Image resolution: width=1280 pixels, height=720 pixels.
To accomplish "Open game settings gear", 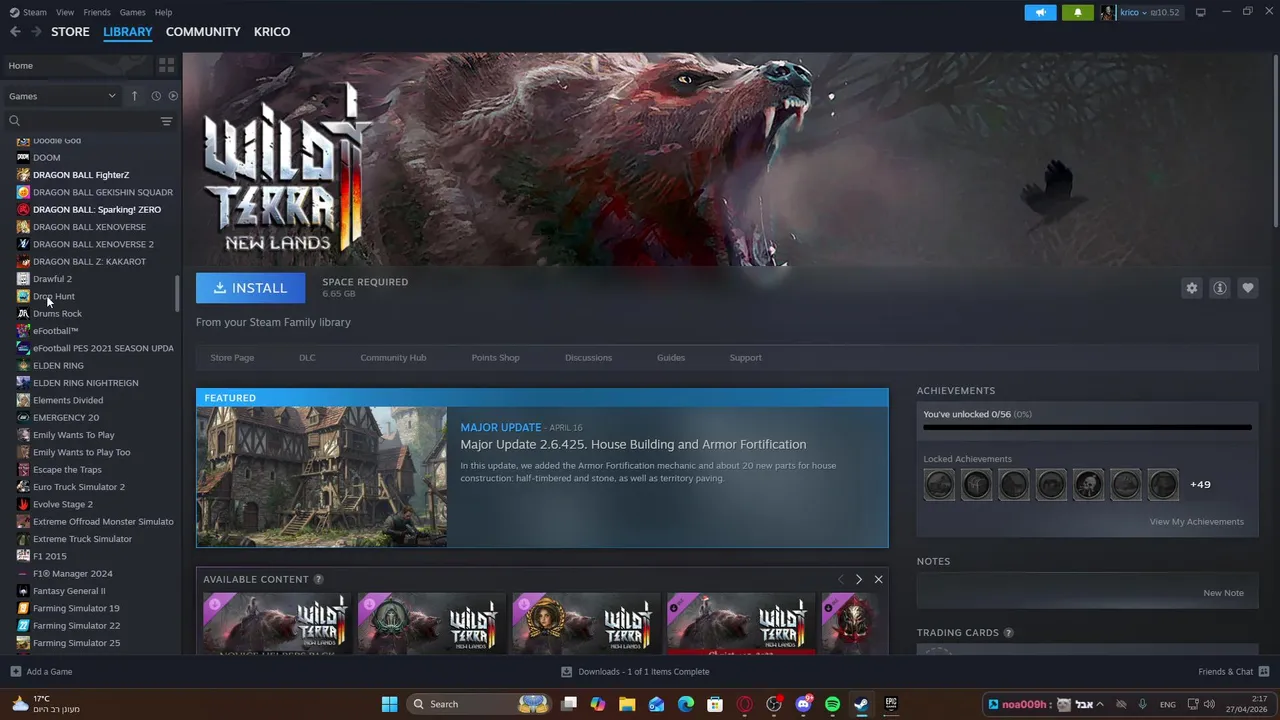I will pyautogui.click(x=1191, y=288).
